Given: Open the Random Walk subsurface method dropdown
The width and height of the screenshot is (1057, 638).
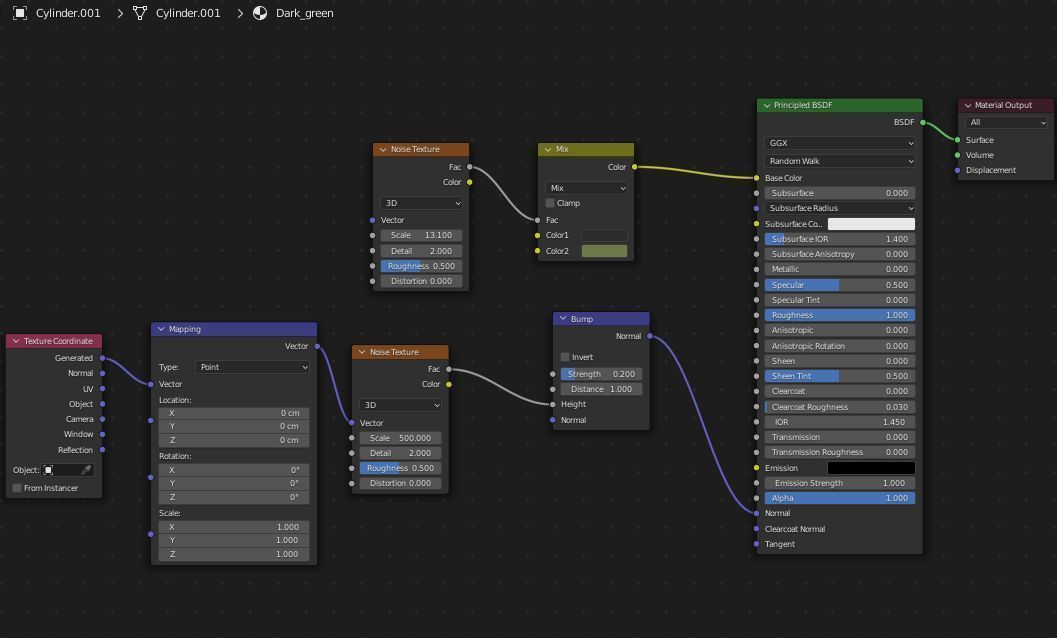Looking at the screenshot, I should (x=840, y=161).
